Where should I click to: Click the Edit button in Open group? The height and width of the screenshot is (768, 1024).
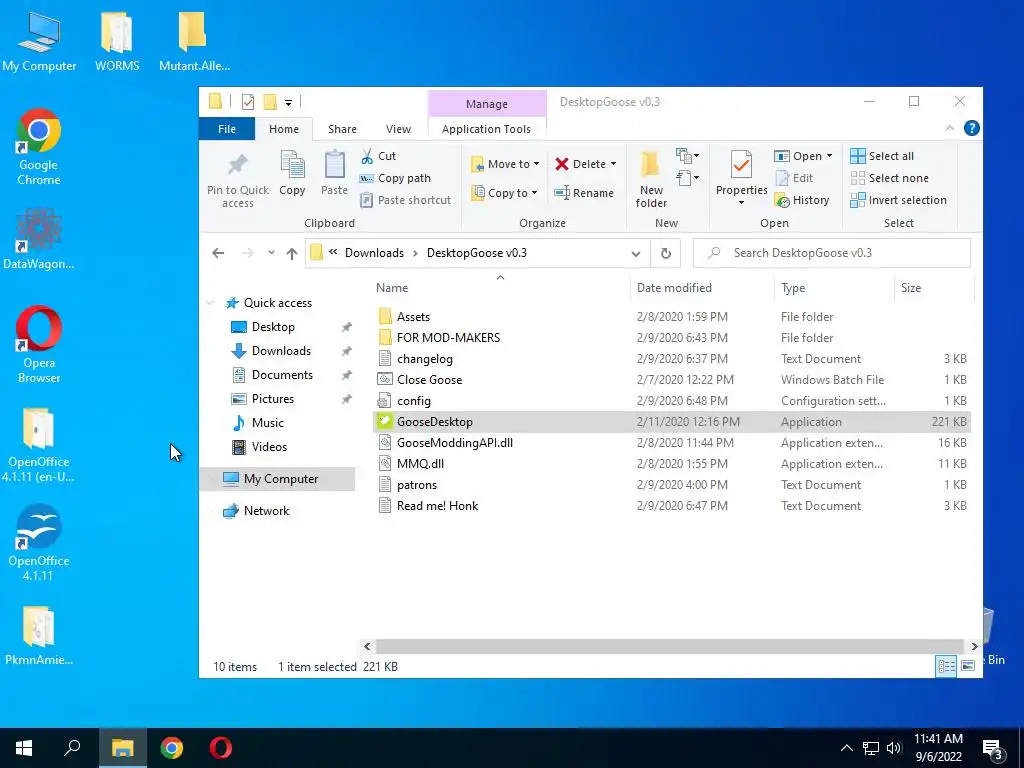click(x=794, y=178)
